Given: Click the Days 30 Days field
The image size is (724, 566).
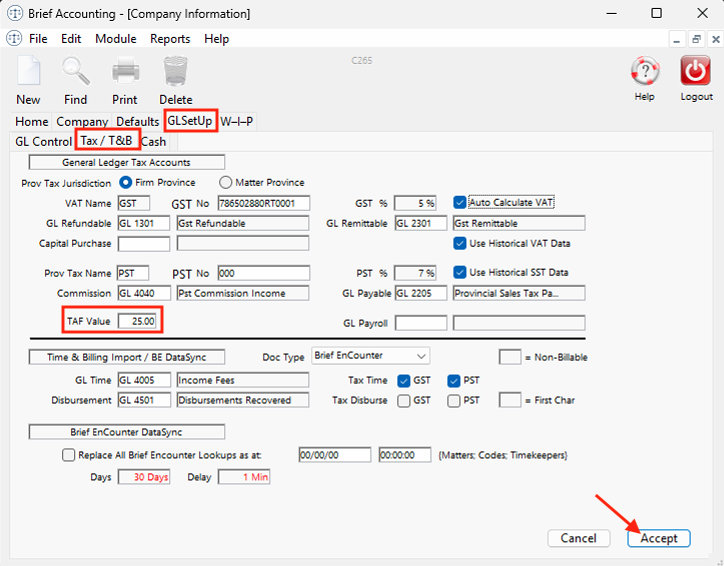Looking at the screenshot, I should coord(144,477).
